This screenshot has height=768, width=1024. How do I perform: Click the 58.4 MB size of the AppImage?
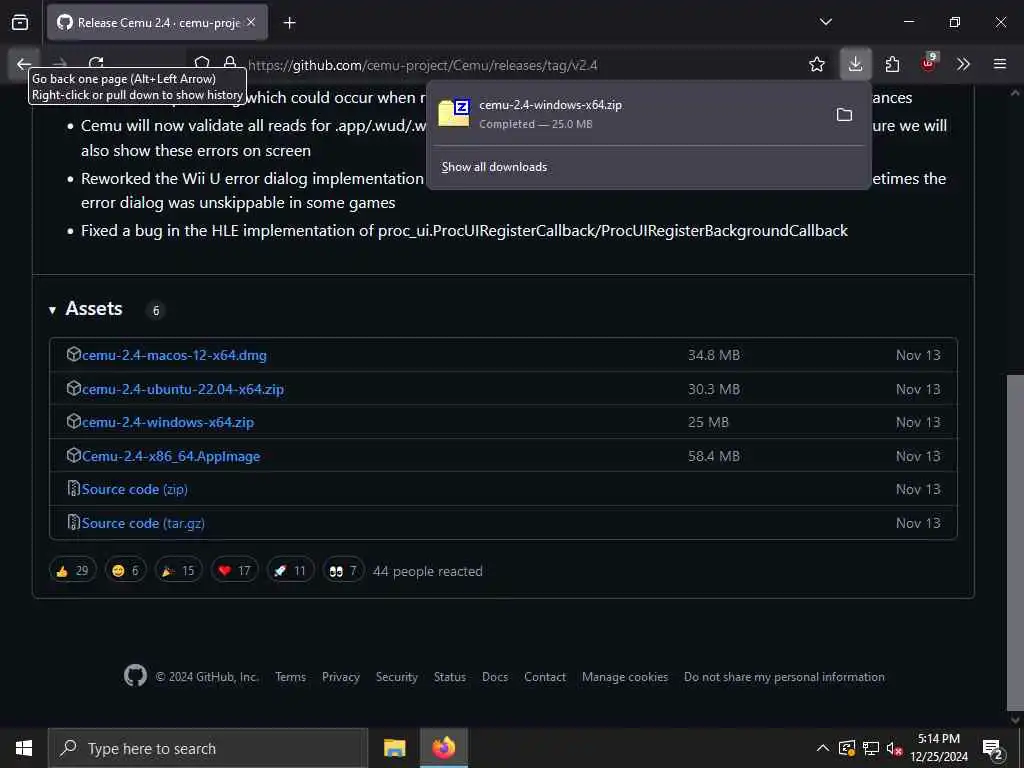pyautogui.click(x=714, y=456)
